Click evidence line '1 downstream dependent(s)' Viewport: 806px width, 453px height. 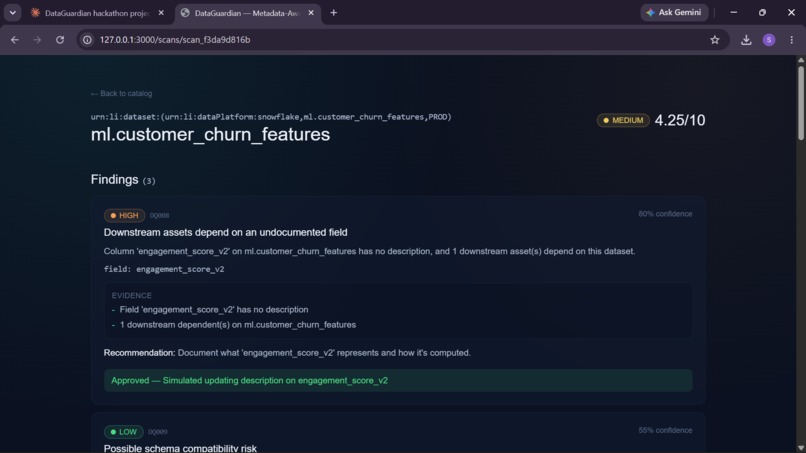(x=237, y=325)
